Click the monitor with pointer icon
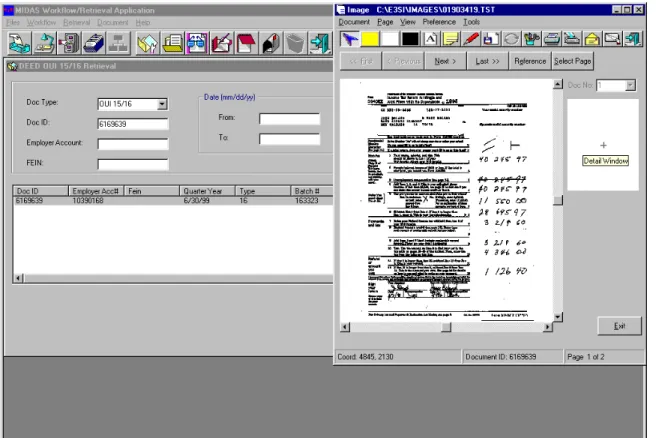 pyautogui.click(x=612, y=39)
